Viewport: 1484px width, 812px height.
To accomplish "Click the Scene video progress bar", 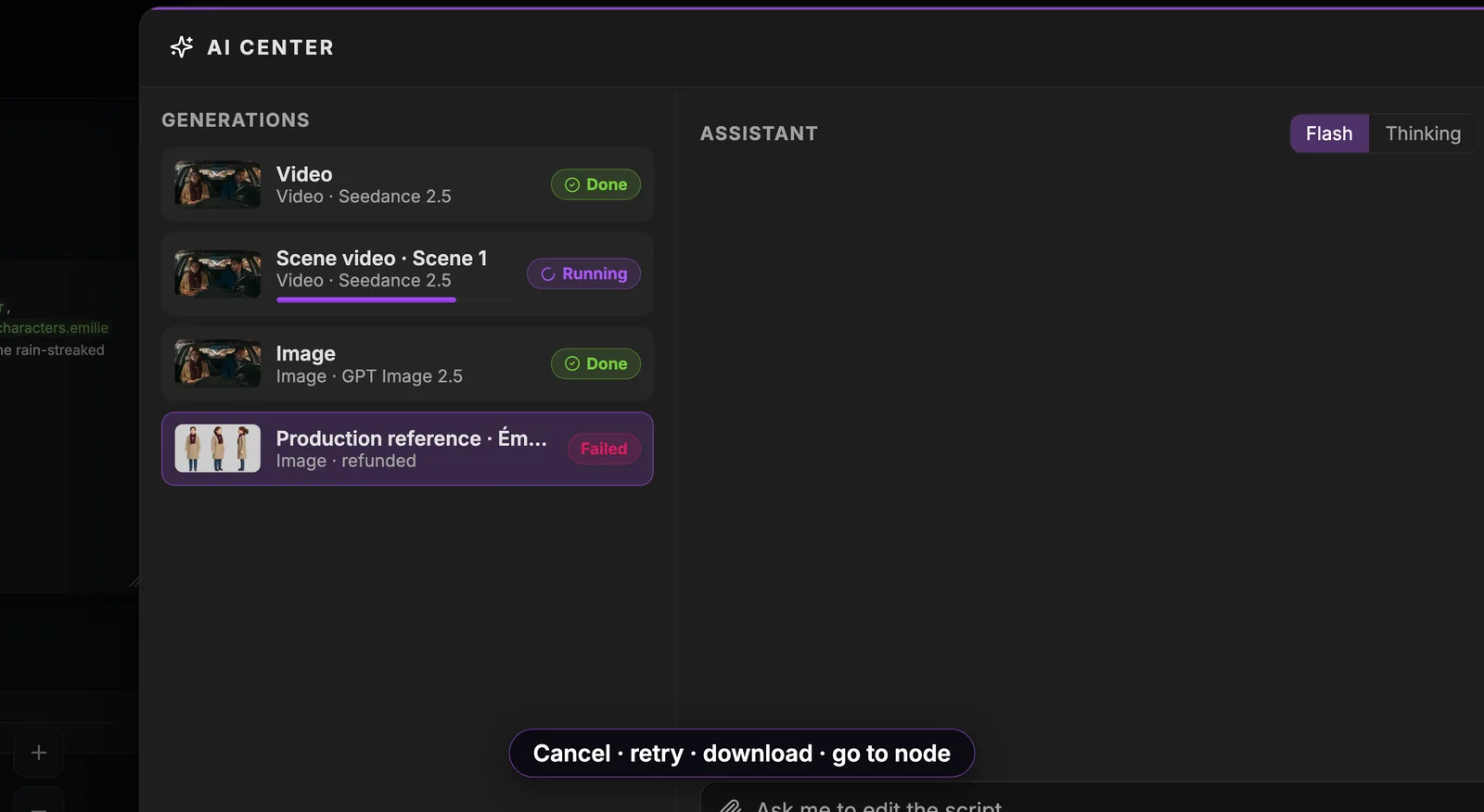I will [395, 299].
